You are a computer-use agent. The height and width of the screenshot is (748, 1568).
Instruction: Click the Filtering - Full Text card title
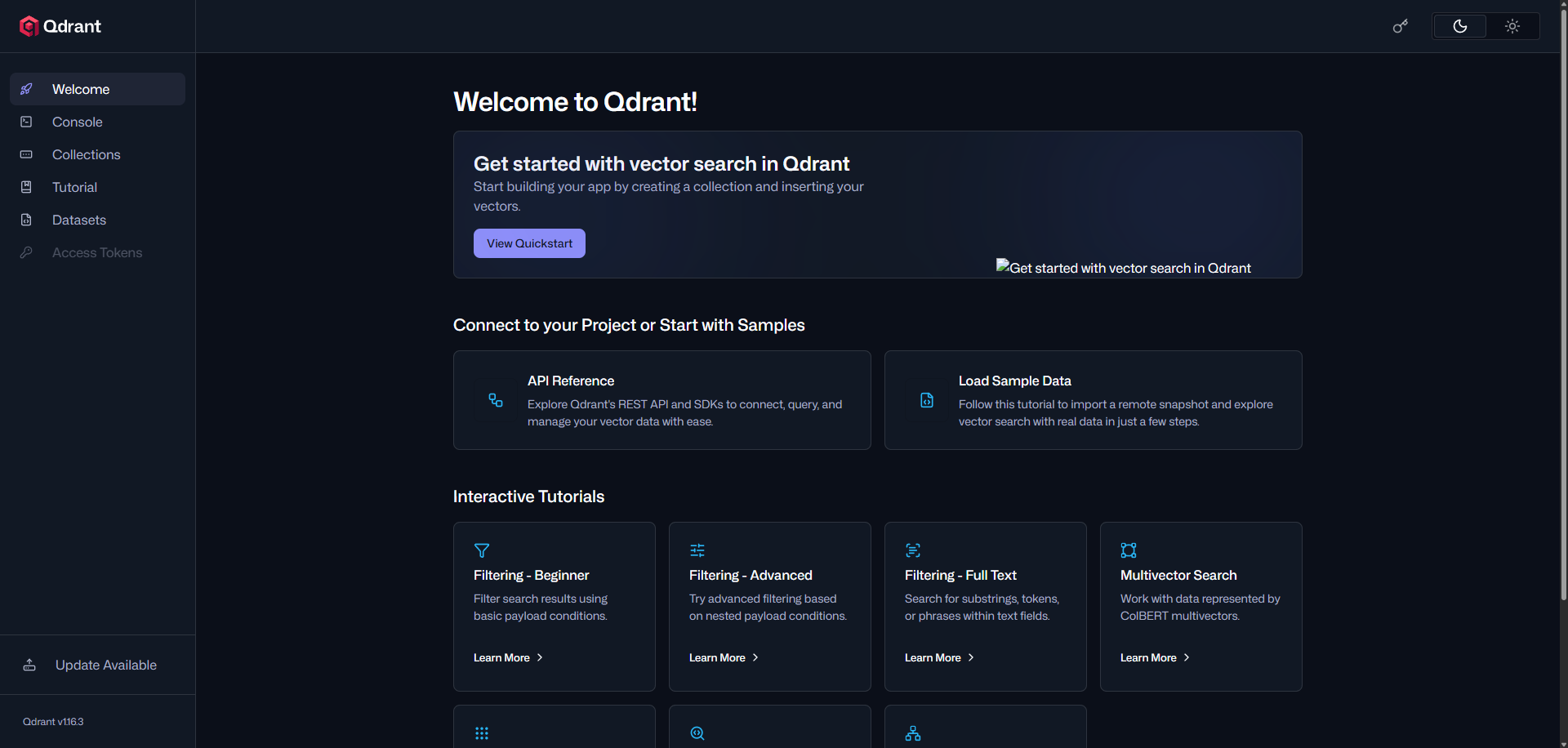(x=960, y=575)
